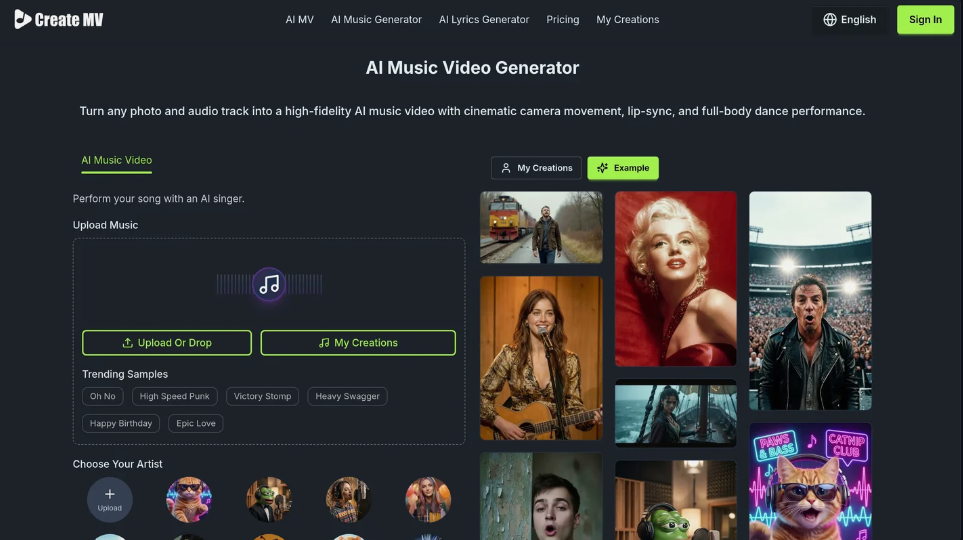Switch to the AI Music Video tab

117,160
